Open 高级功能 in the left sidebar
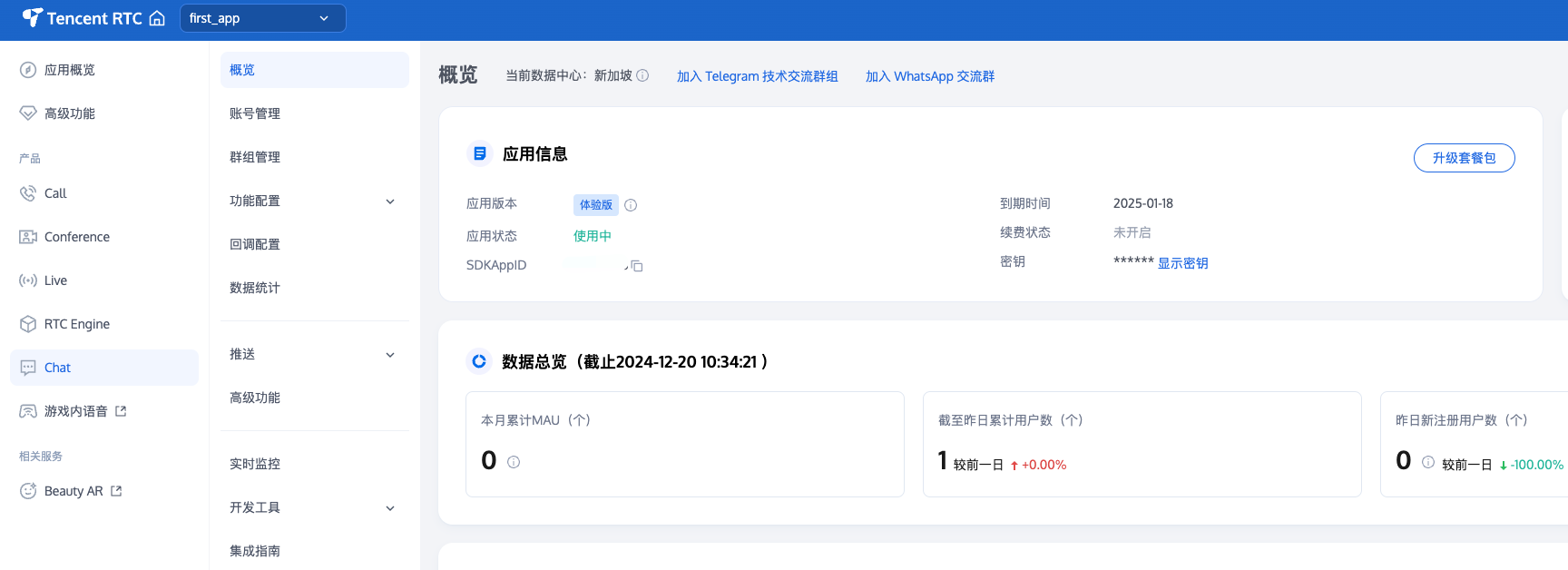 click(70, 113)
